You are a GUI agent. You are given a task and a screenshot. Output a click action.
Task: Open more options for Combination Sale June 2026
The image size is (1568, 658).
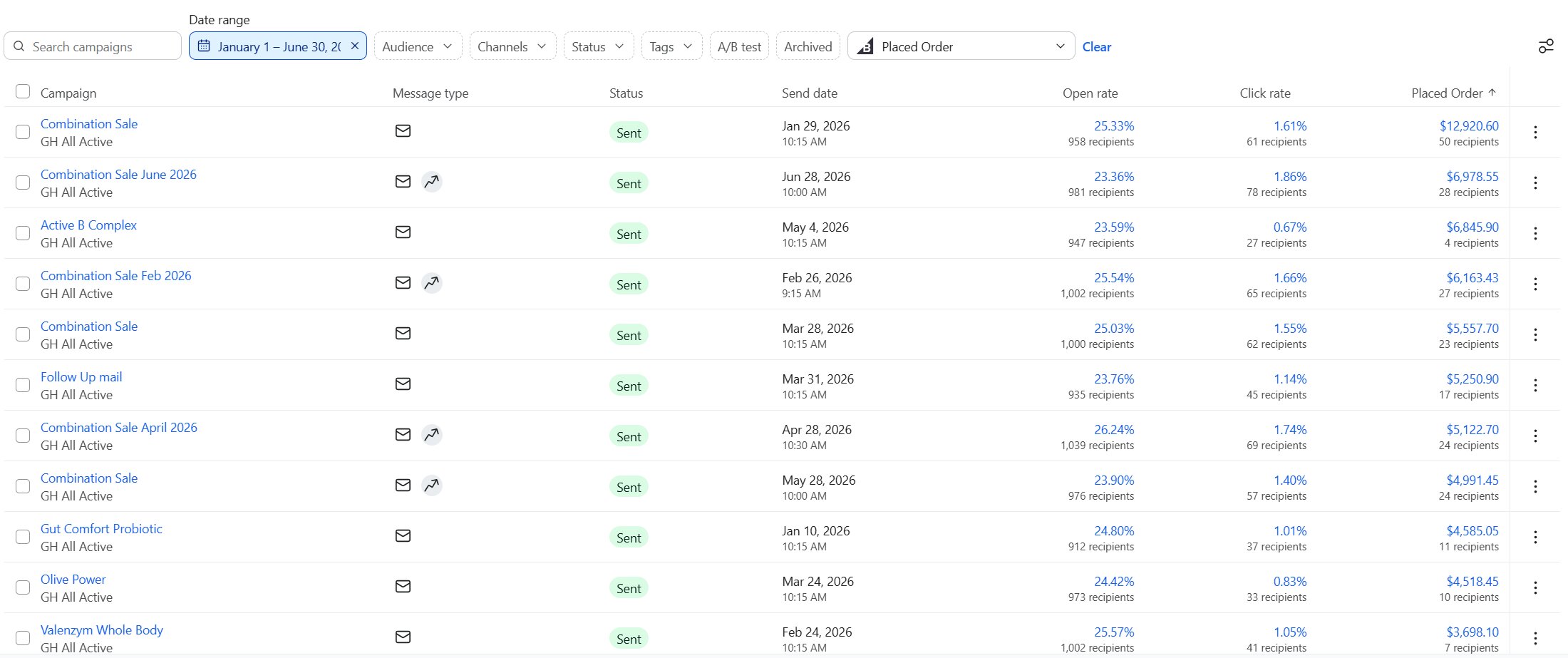click(1535, 183)
